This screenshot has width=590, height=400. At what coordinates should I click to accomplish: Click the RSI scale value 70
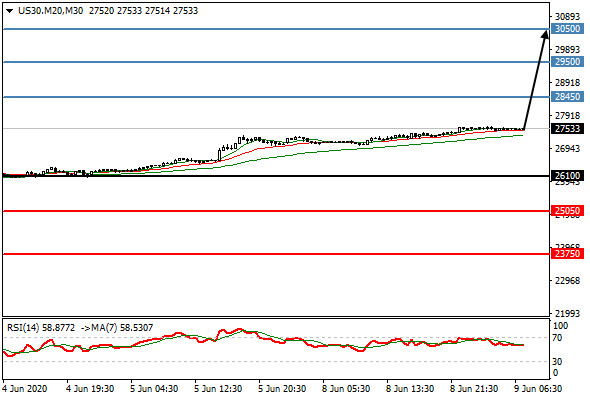pos(558,338)
